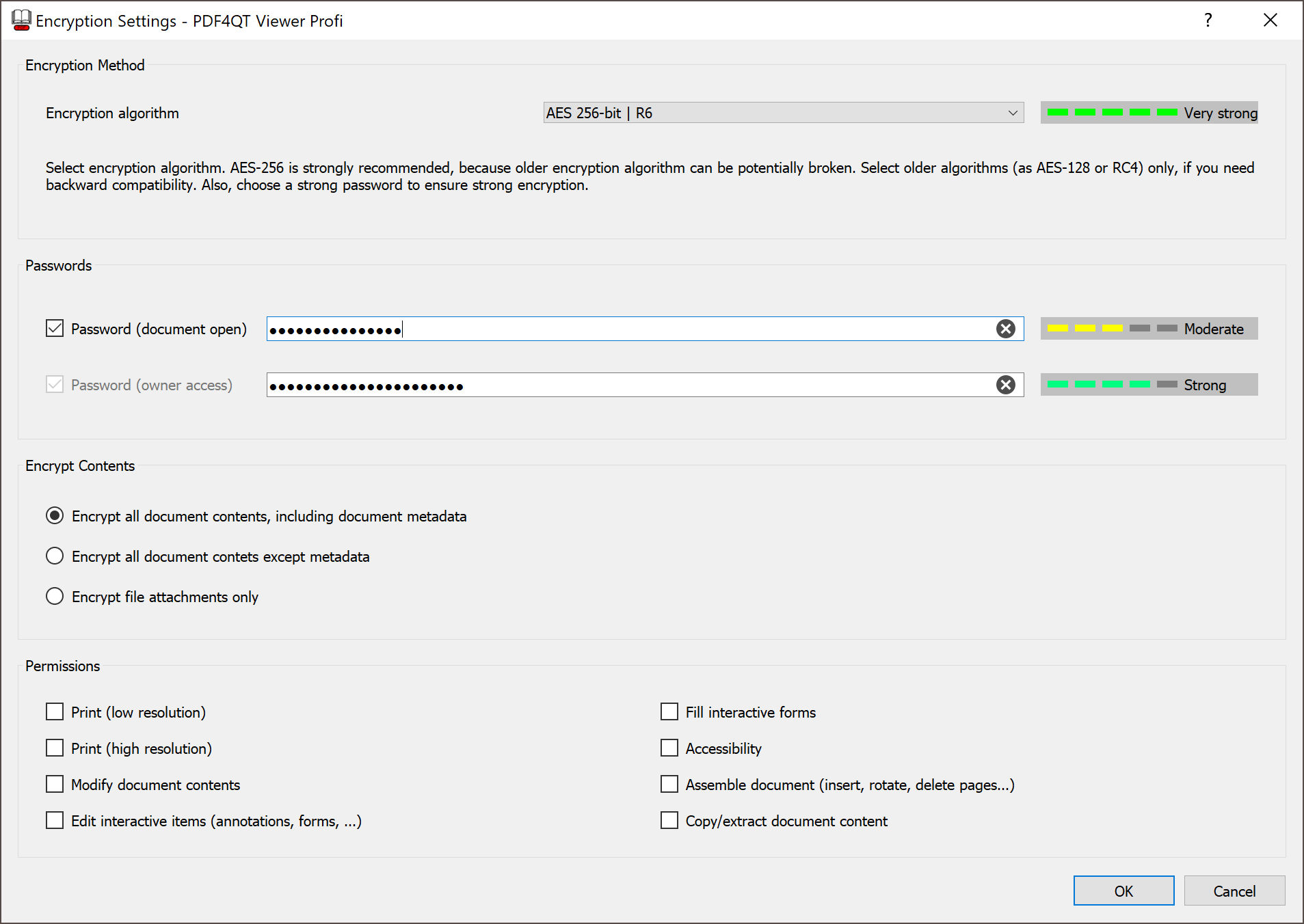Image resolution: width=1304 pixels, height=924 pixels.
Task: Click the Encryption algorithm label
Action: [x=112, y=113]
